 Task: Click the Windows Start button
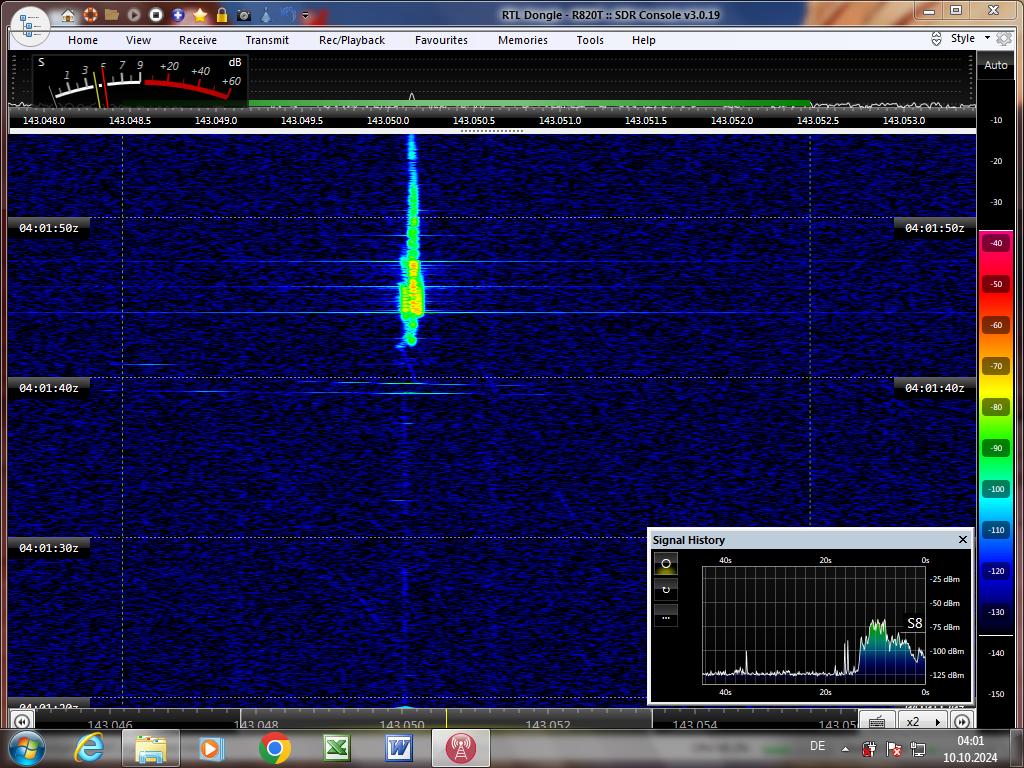(27, 748)
